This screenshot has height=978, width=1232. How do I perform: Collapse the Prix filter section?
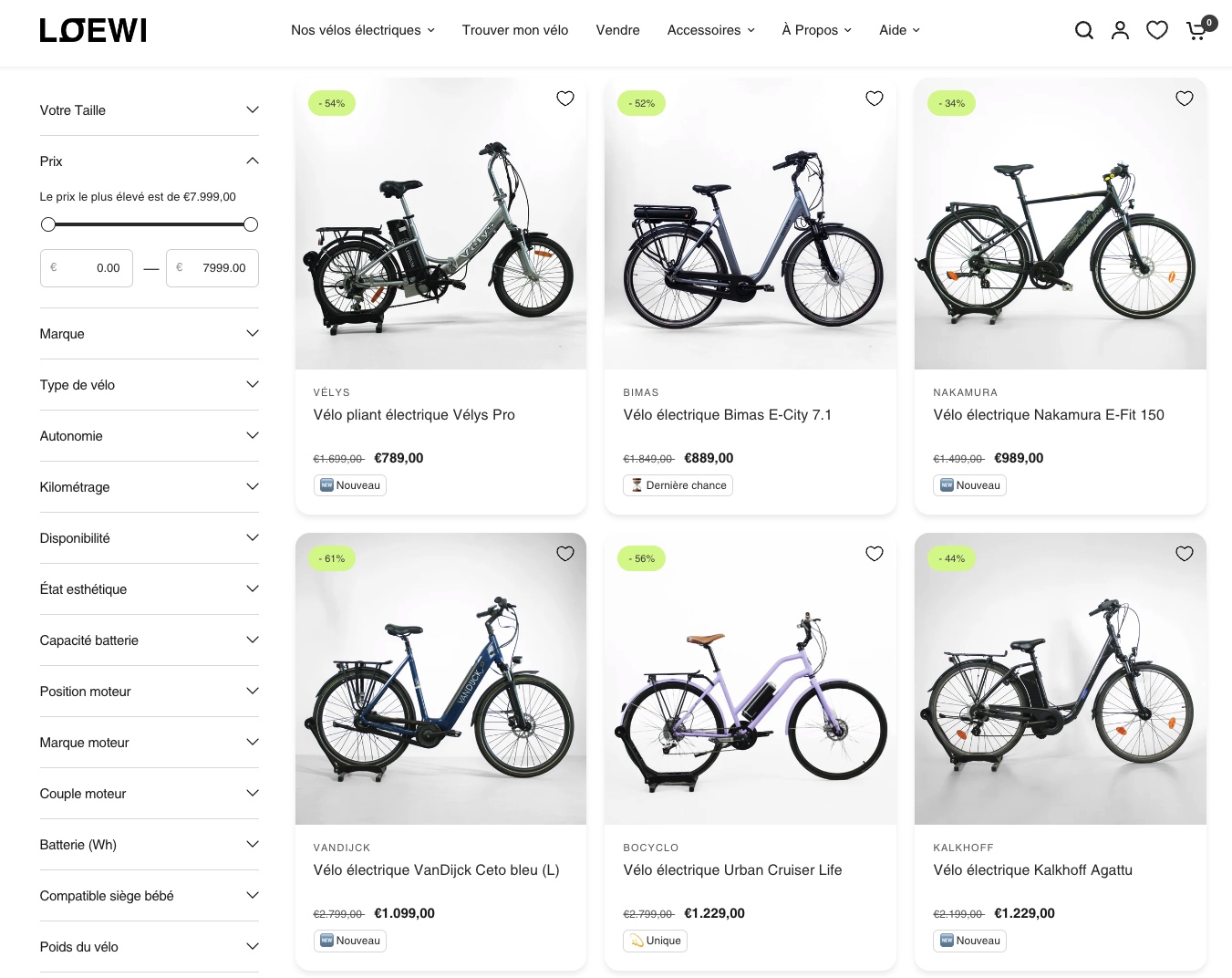pos(149,161)
